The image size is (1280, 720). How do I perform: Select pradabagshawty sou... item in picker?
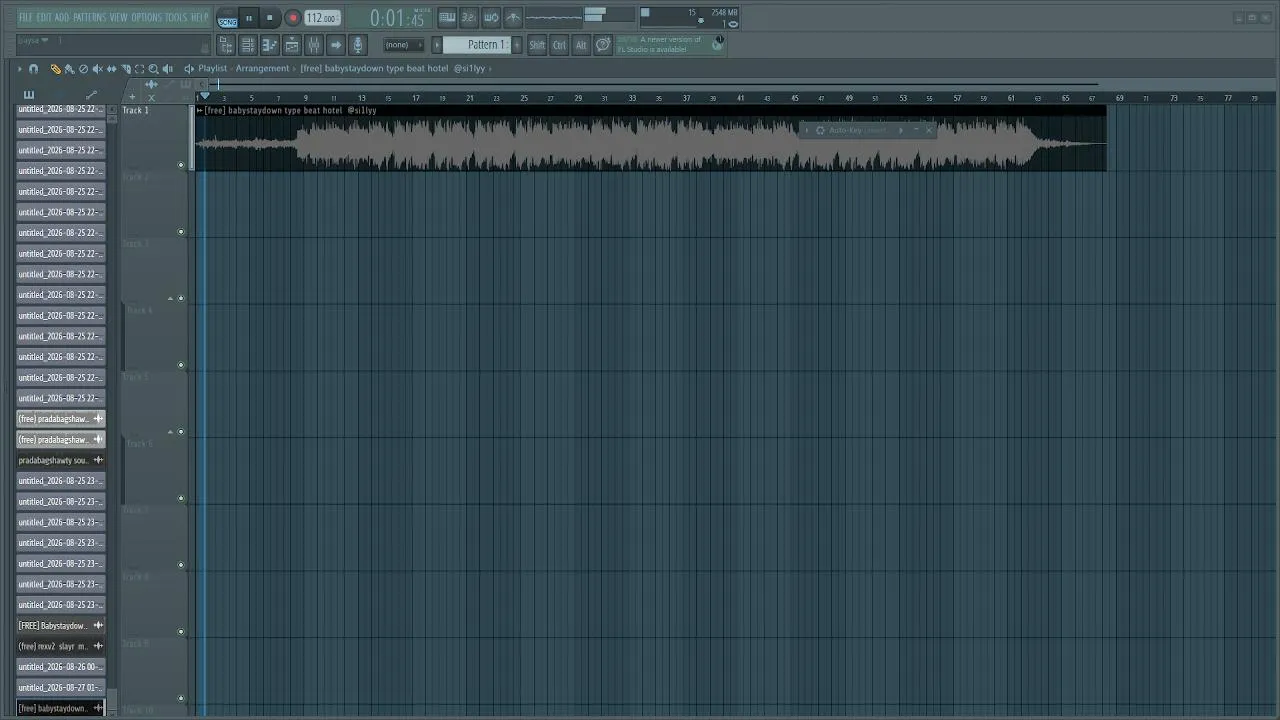click(61, 460)
